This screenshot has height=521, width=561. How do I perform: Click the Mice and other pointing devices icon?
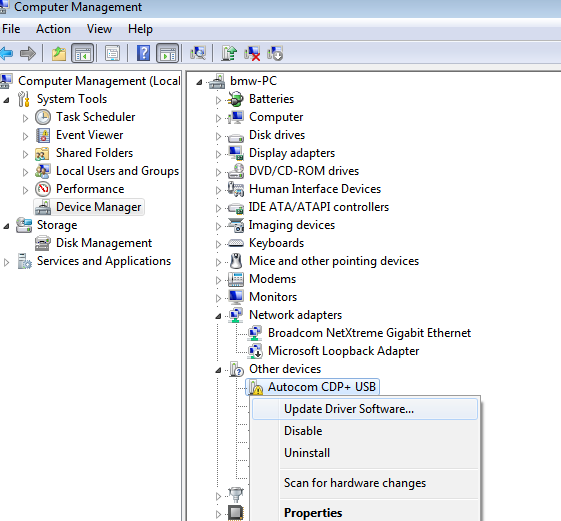coord(236,261)
